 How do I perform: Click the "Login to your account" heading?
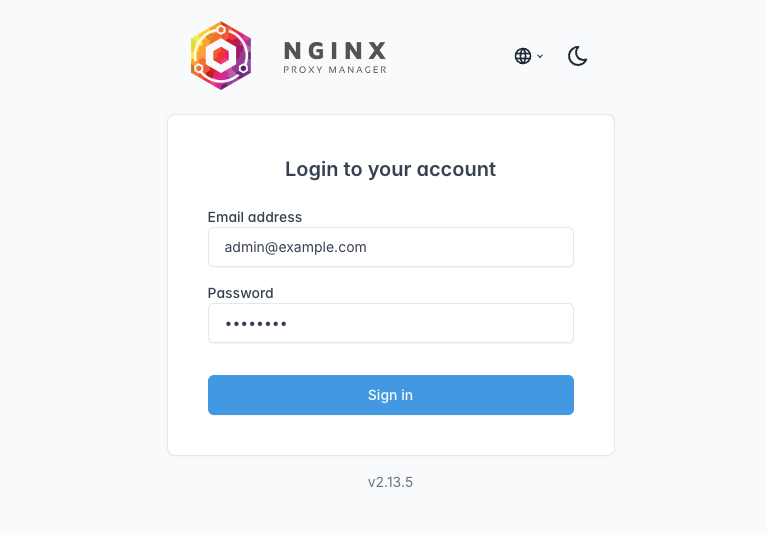(390, 169)
